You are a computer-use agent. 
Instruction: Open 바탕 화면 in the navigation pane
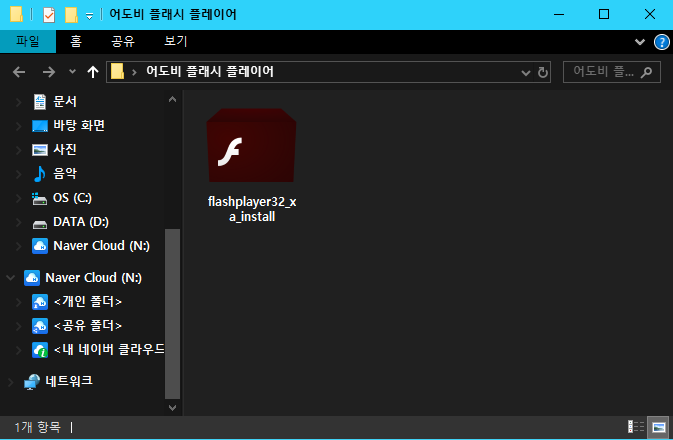pyautogui.click(x=79, y=125)
